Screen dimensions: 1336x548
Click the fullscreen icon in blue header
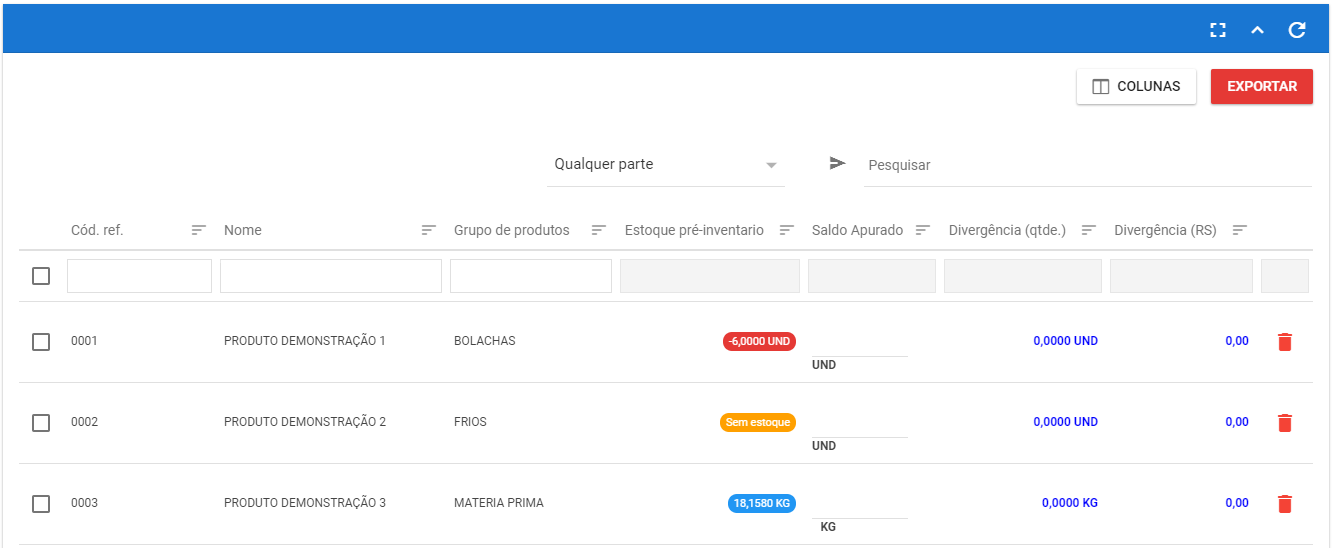(1217, 30)
